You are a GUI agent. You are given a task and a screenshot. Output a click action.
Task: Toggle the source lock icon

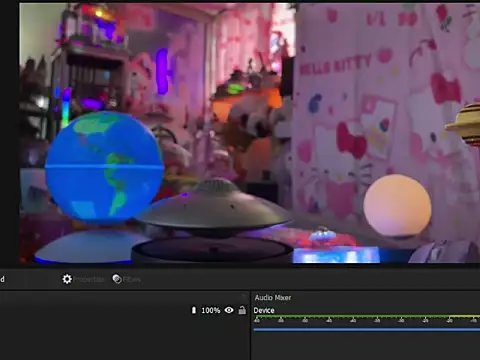242,310
